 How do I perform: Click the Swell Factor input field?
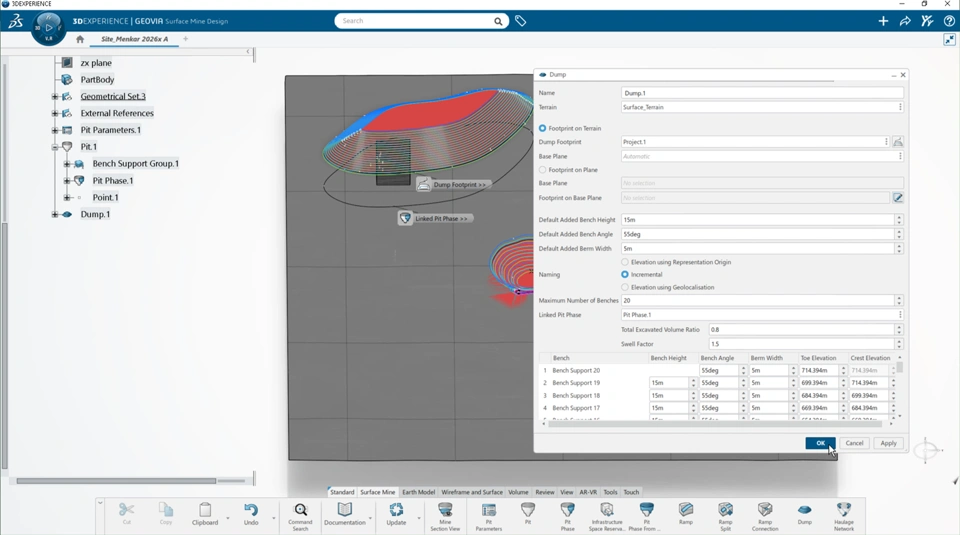click(801, 344)
